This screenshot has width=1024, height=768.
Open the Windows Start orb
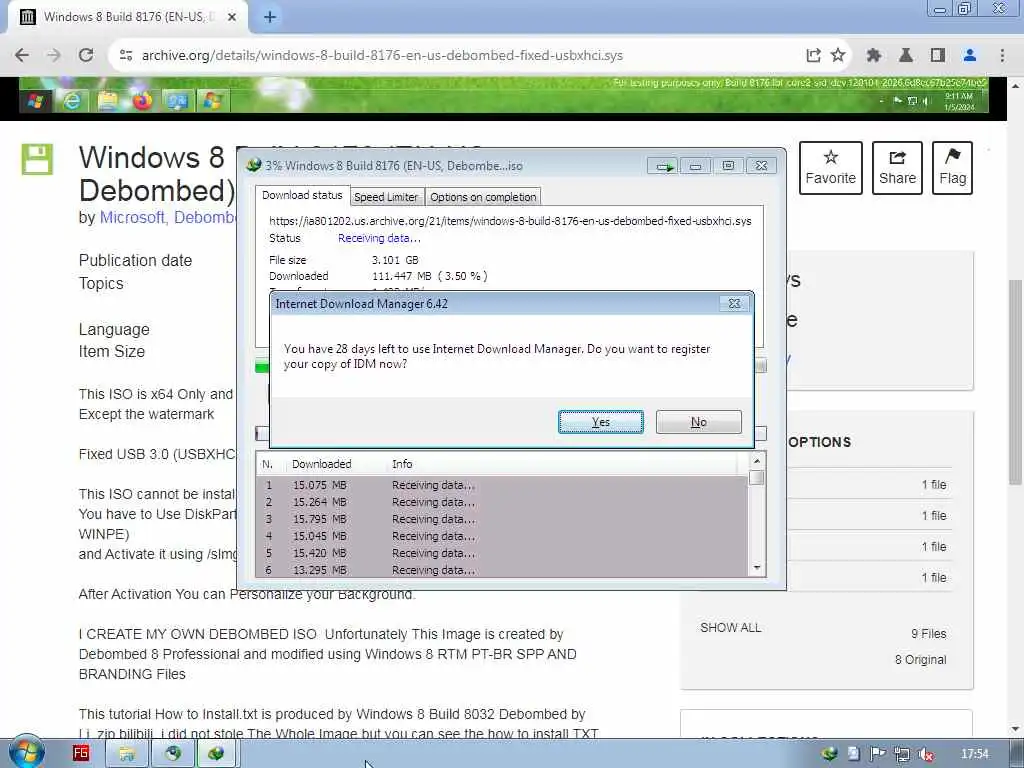(x=27, y=753)
